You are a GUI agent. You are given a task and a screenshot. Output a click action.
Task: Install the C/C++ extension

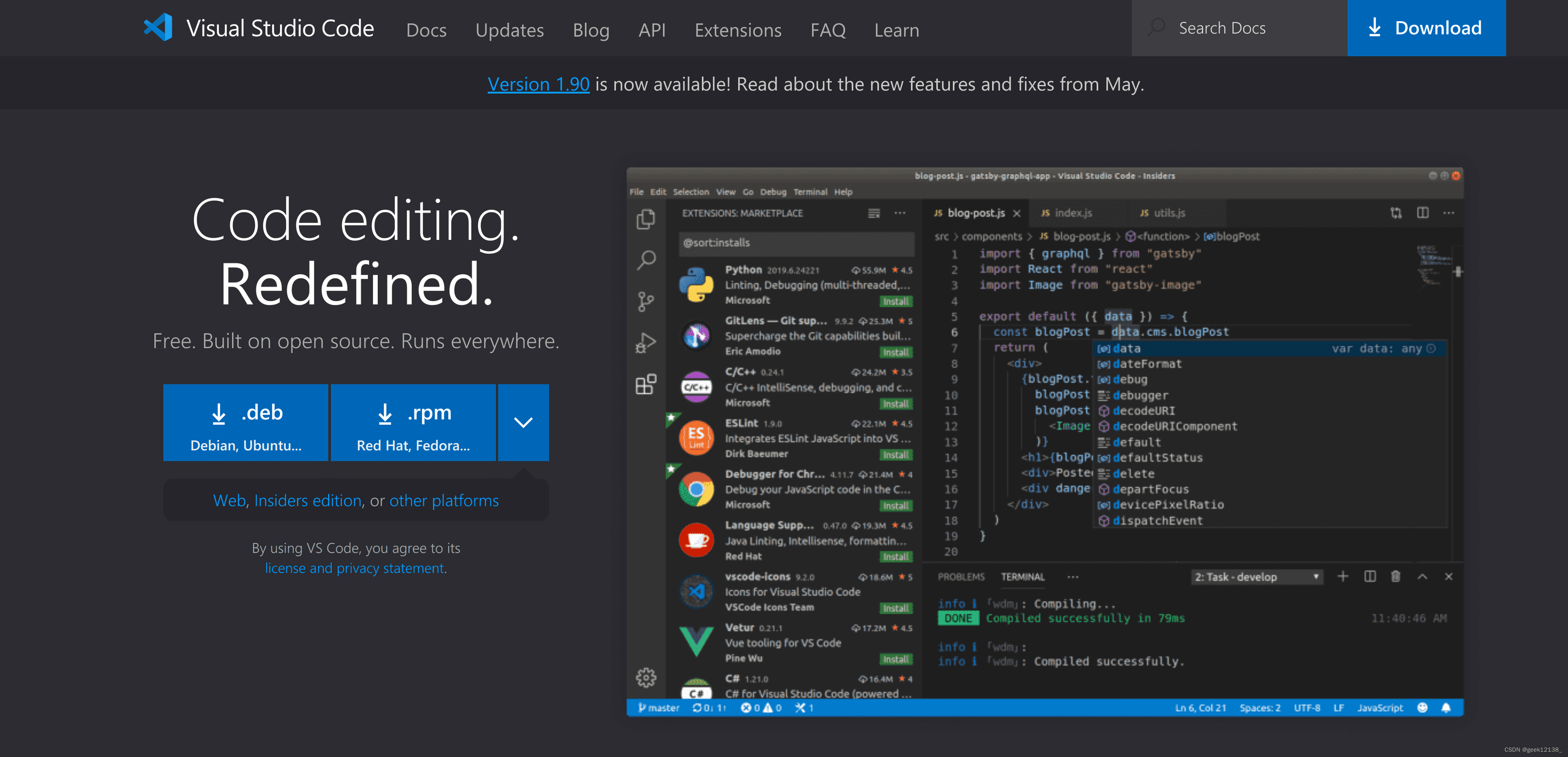(x=896, y=404)
